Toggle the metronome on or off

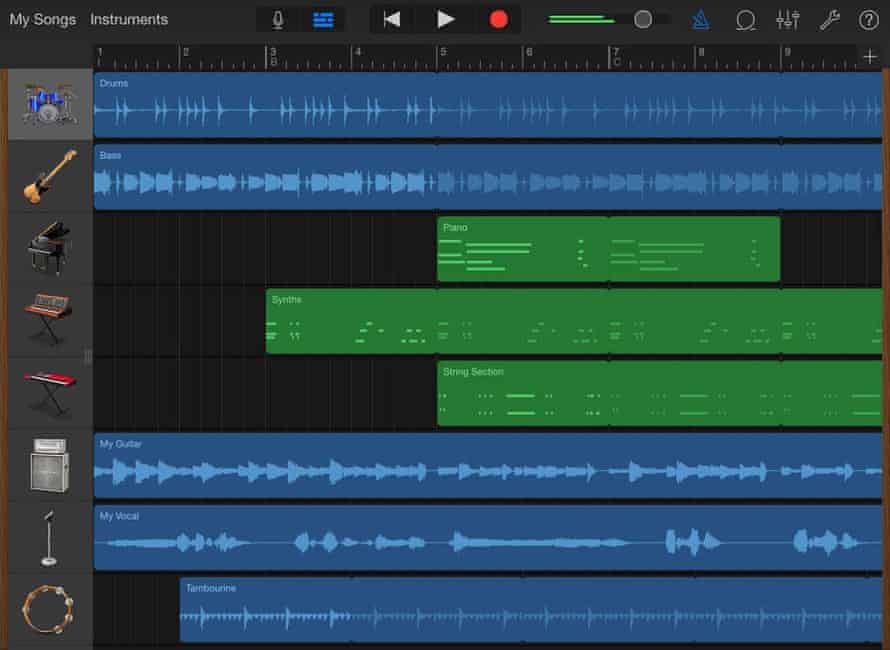[700, 19]
